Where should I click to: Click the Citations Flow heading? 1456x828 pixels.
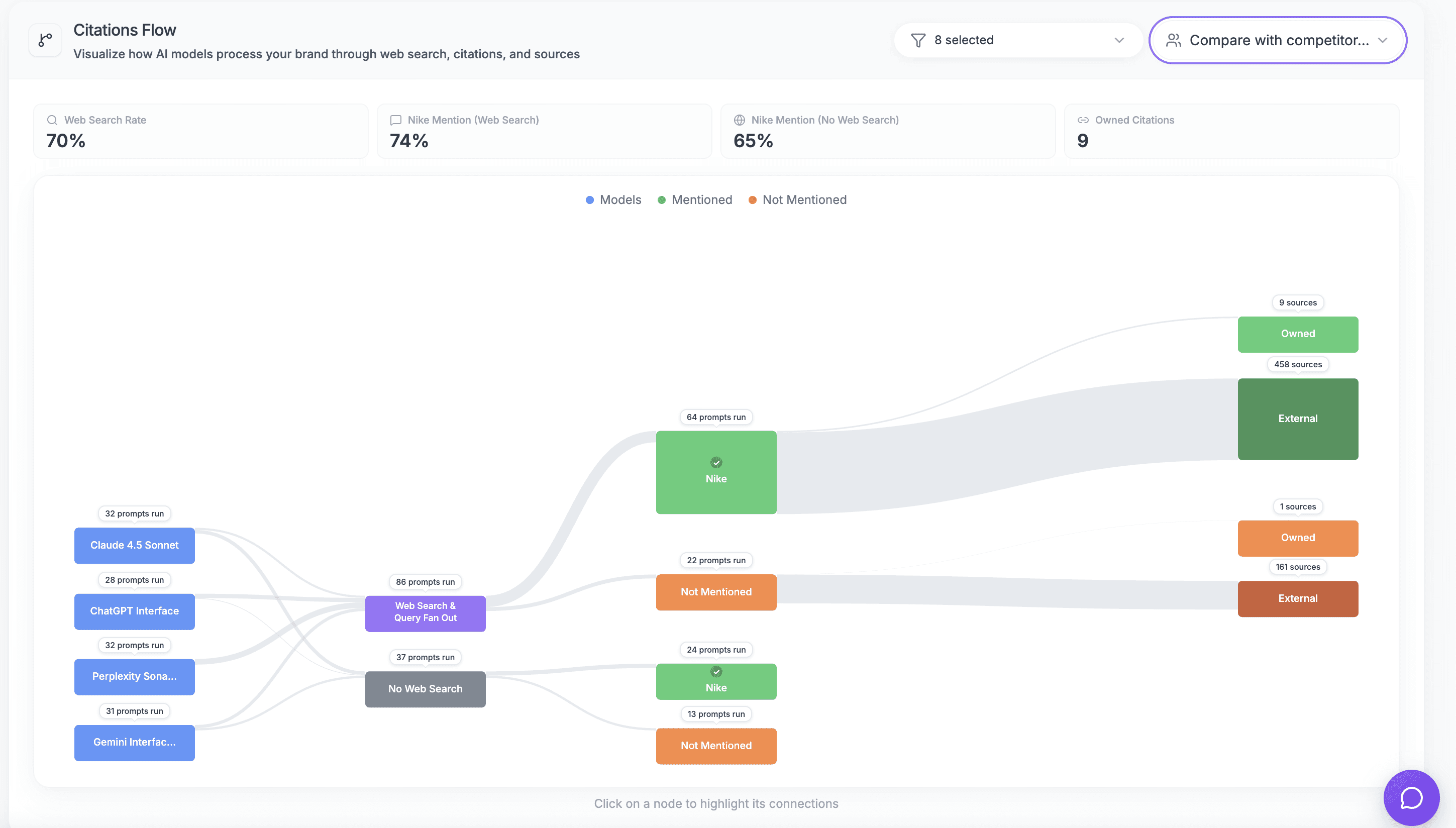pos(125,30)
